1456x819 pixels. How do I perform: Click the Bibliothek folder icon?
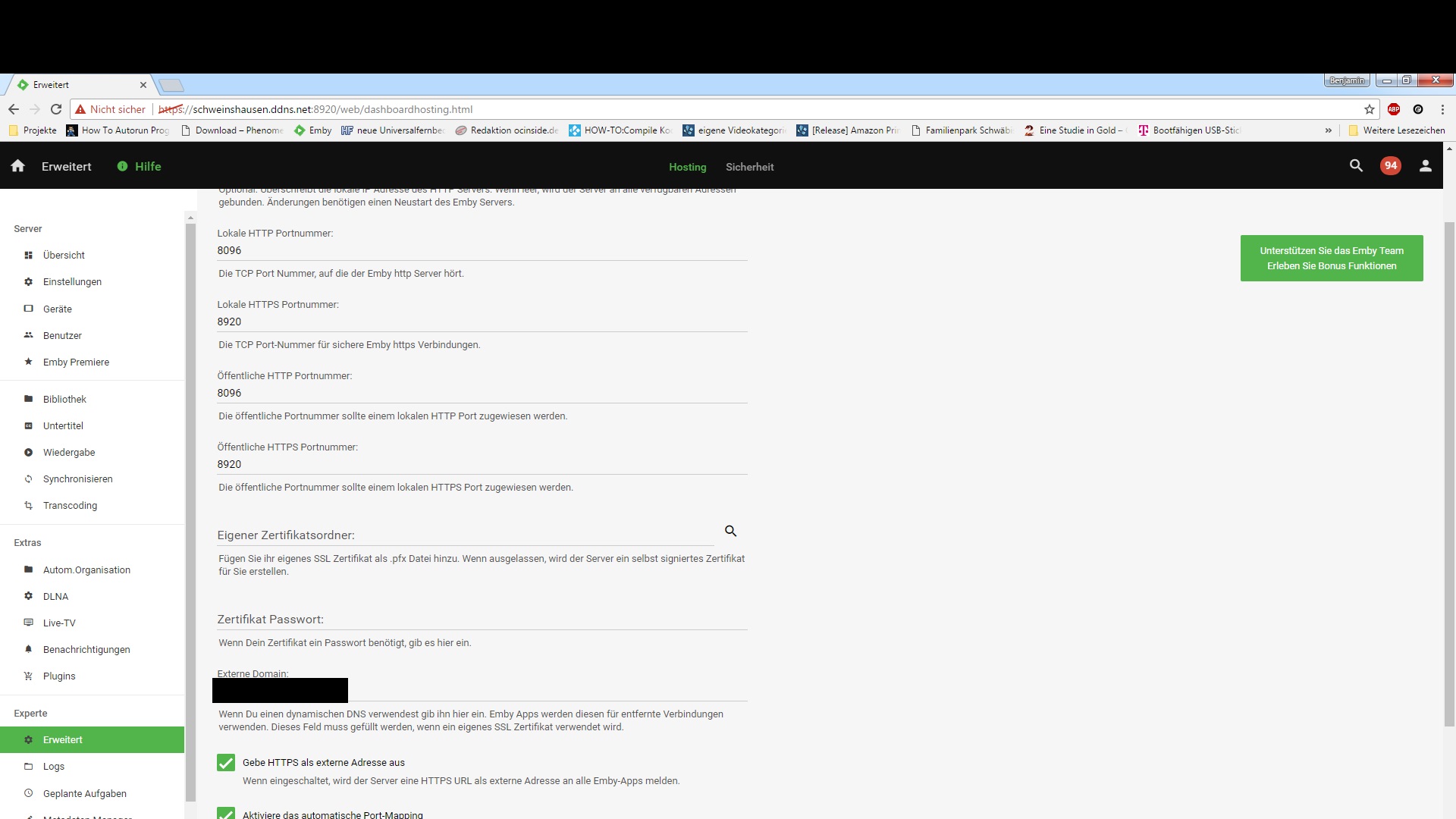28,399
